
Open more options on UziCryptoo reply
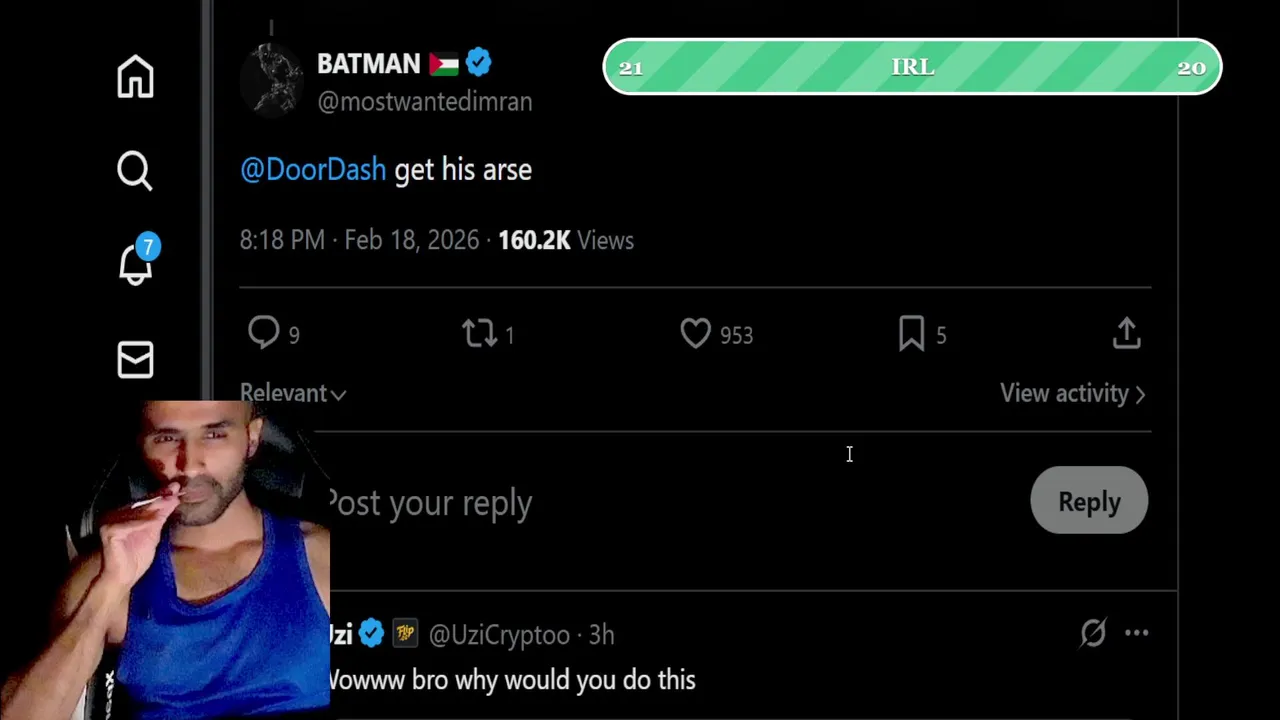pos(1137,633)
